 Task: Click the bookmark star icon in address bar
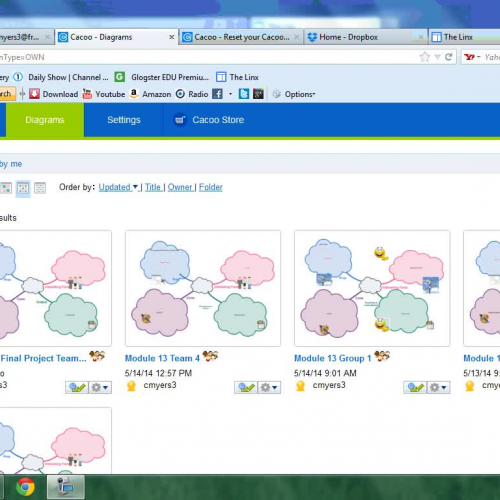coord(425,57)
